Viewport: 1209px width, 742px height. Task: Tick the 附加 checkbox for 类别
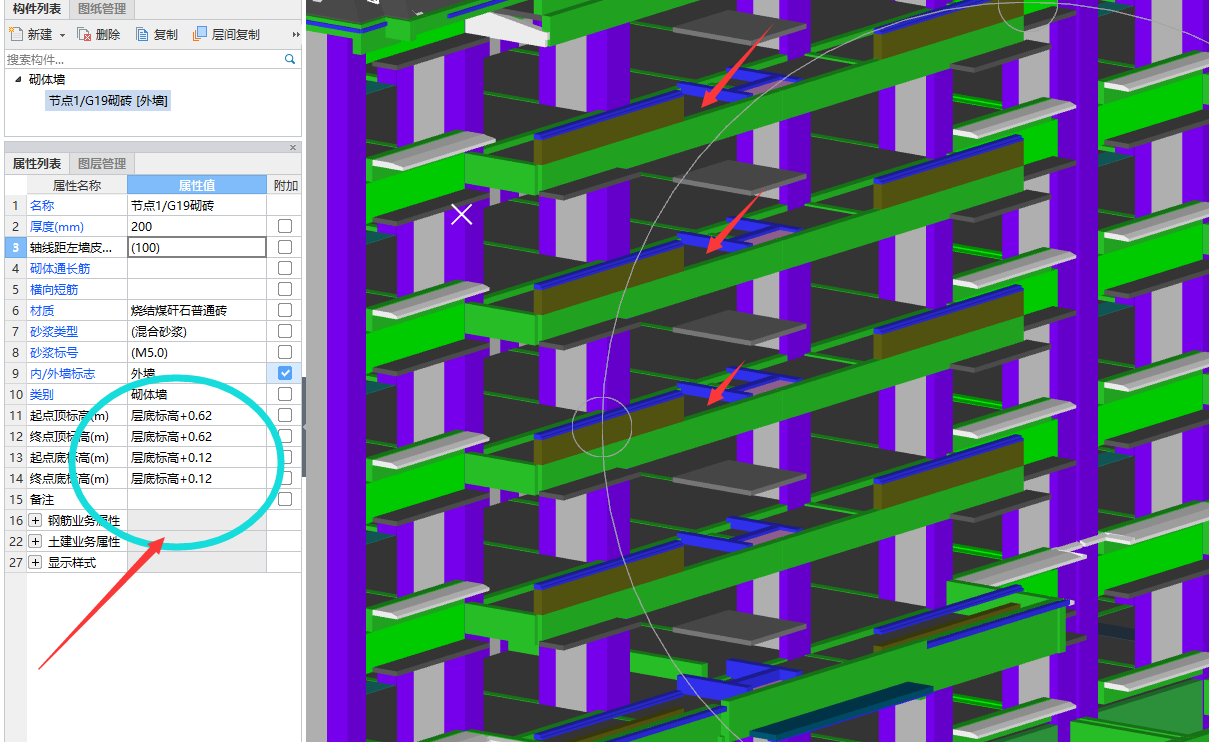pyautogui.click(x=285, y=394)
